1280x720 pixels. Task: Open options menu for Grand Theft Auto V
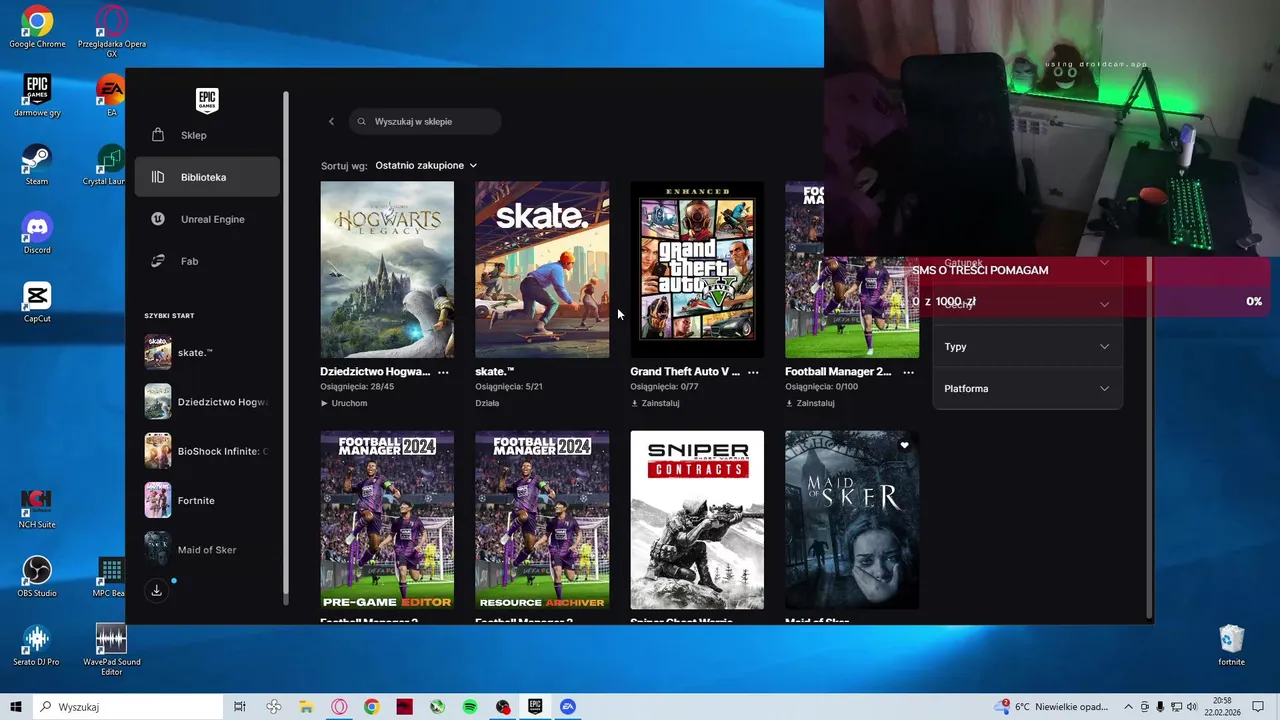coord(753,372)
